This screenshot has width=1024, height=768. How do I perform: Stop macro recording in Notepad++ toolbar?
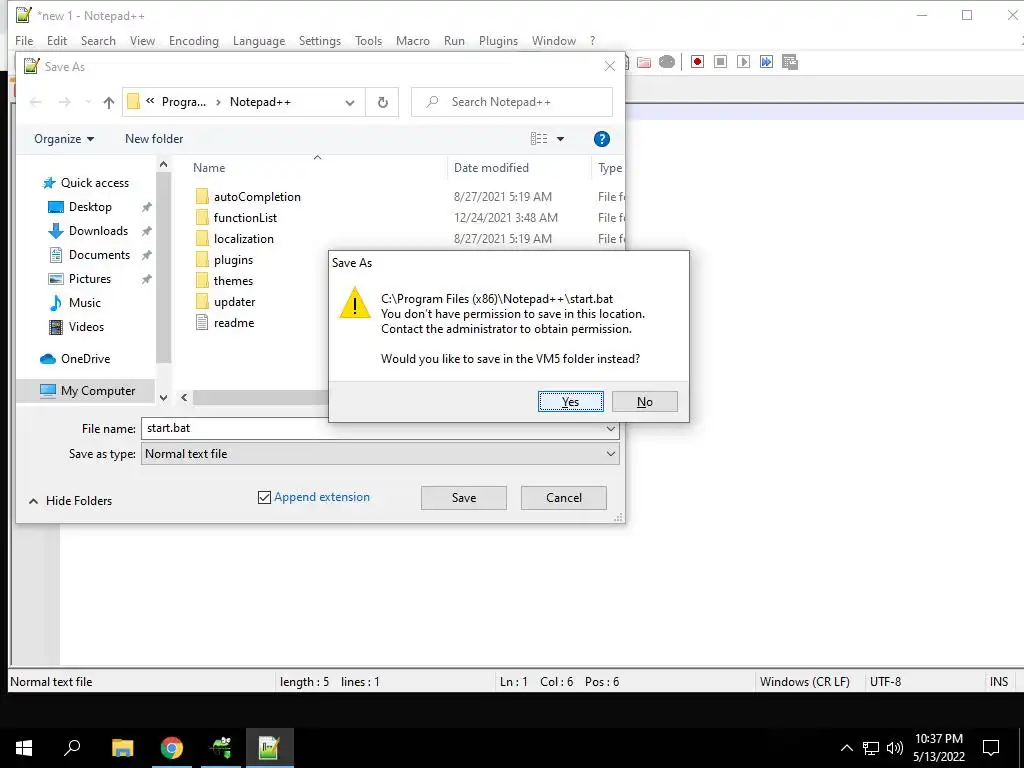[720, 62]
